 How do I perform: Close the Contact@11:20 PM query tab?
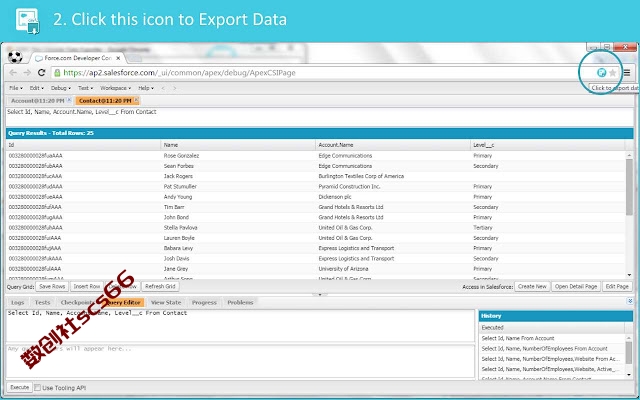(136, 100)
